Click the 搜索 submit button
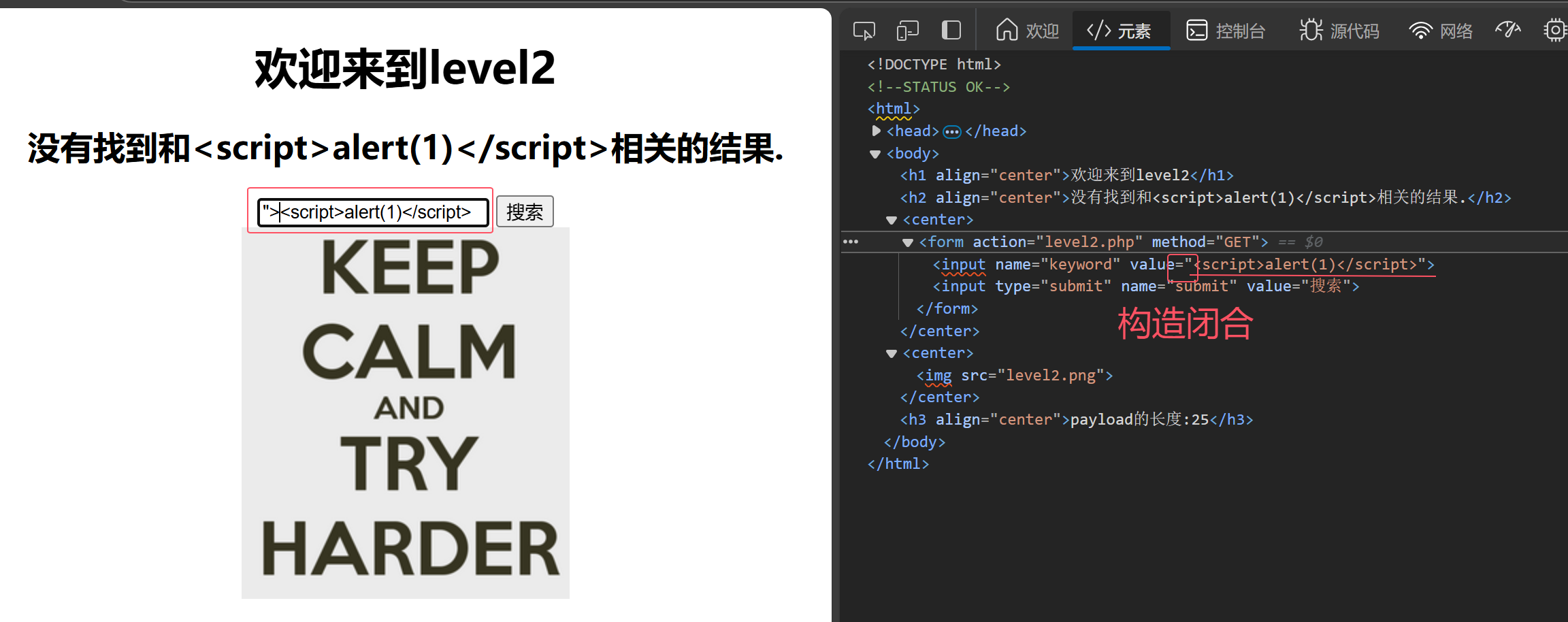Image resolution: width=1568 pixels, height=622 pixels. [525, 212]
